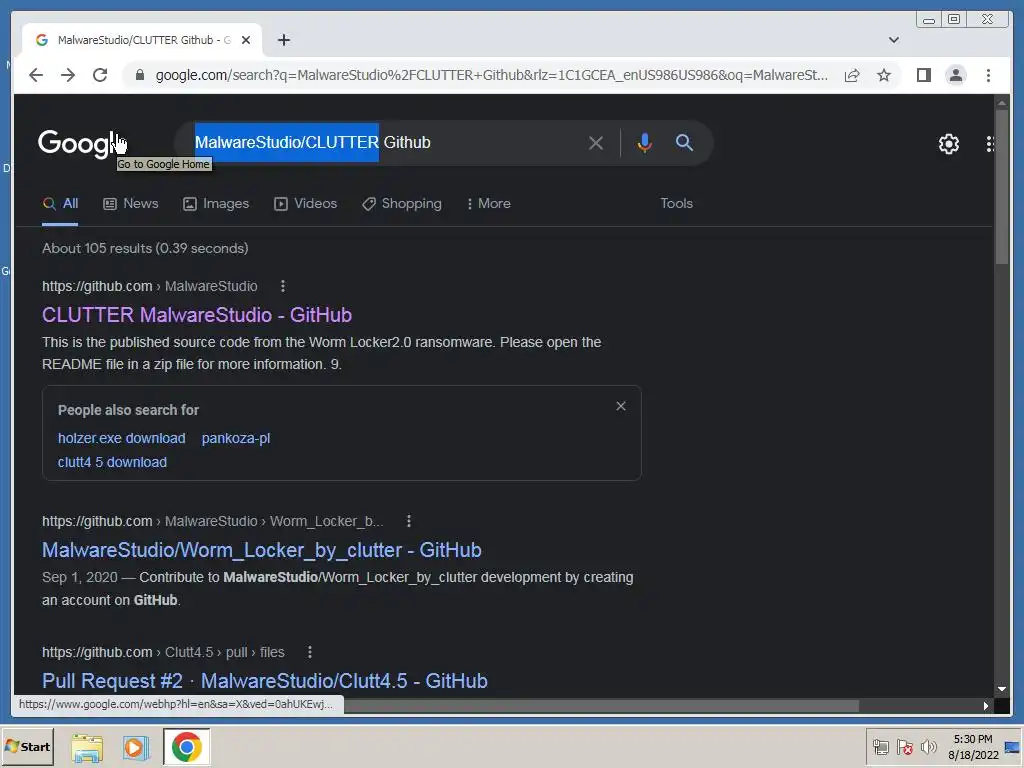Click the Show desktop button

(1014, 747)
